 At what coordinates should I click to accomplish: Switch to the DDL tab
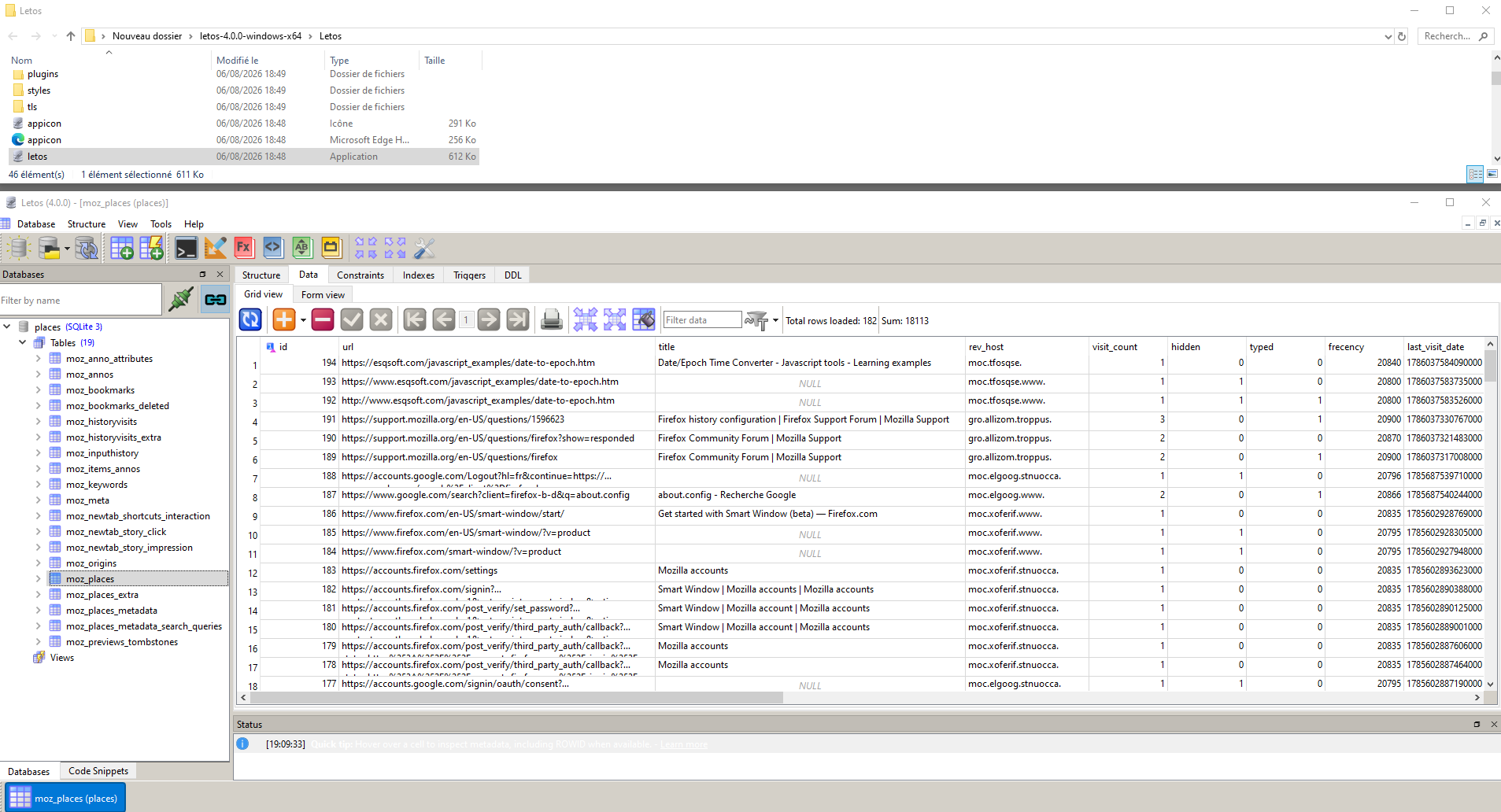click(513, 275)
